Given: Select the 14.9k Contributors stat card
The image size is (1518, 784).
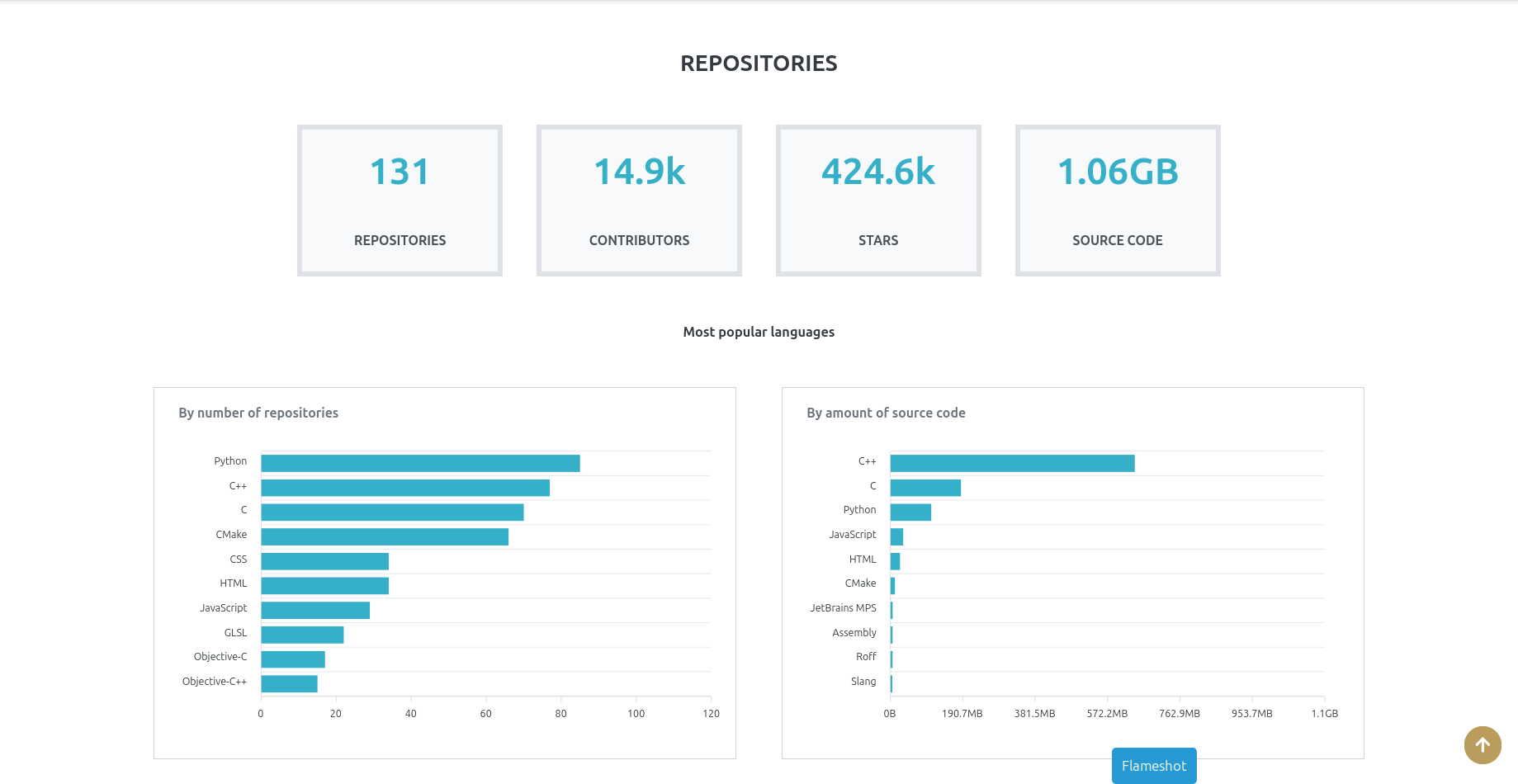Looking at the screenshot, I should click(x=639, y=201).
